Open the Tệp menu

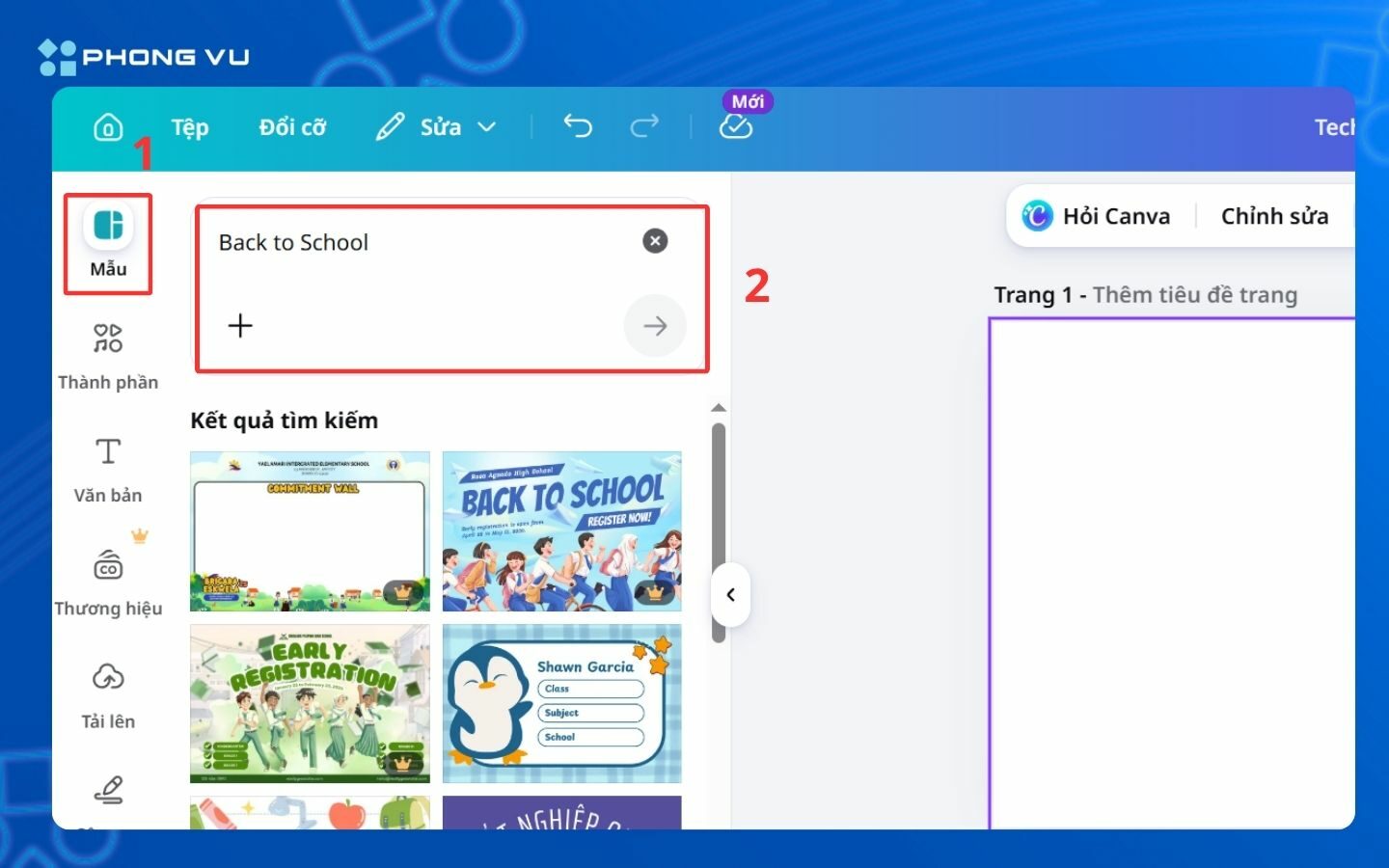(190, 127)
